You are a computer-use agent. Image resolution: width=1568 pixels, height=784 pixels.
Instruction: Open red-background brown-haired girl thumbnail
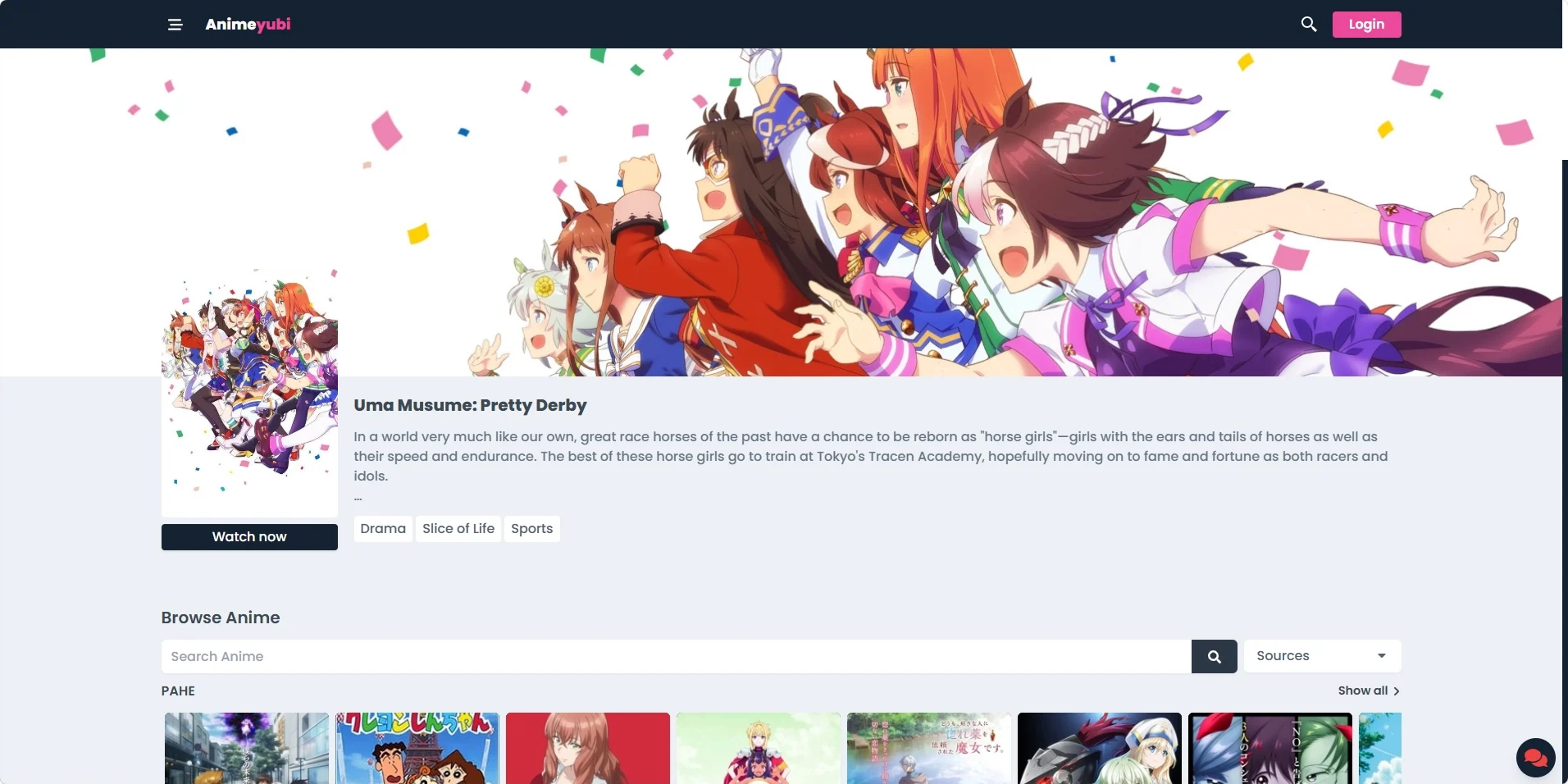587,748
